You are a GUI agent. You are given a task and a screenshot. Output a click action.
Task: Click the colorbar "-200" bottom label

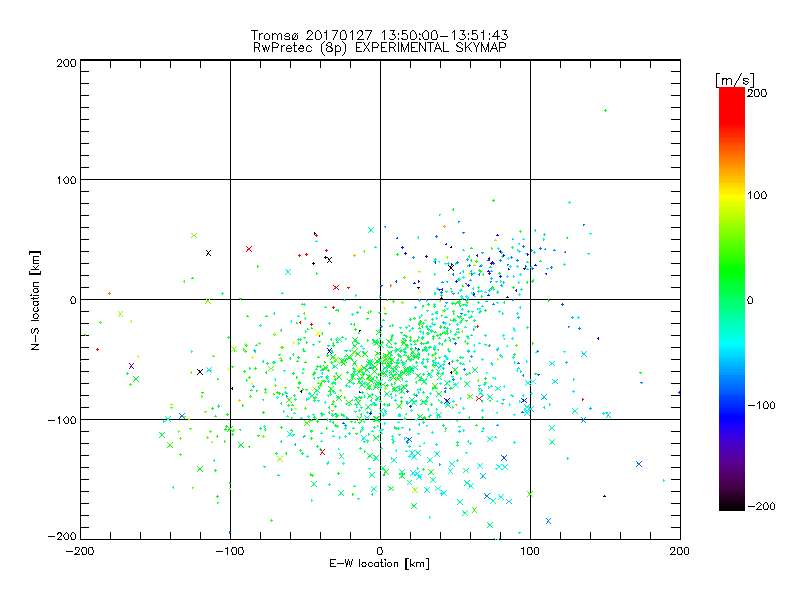point(761,506)
